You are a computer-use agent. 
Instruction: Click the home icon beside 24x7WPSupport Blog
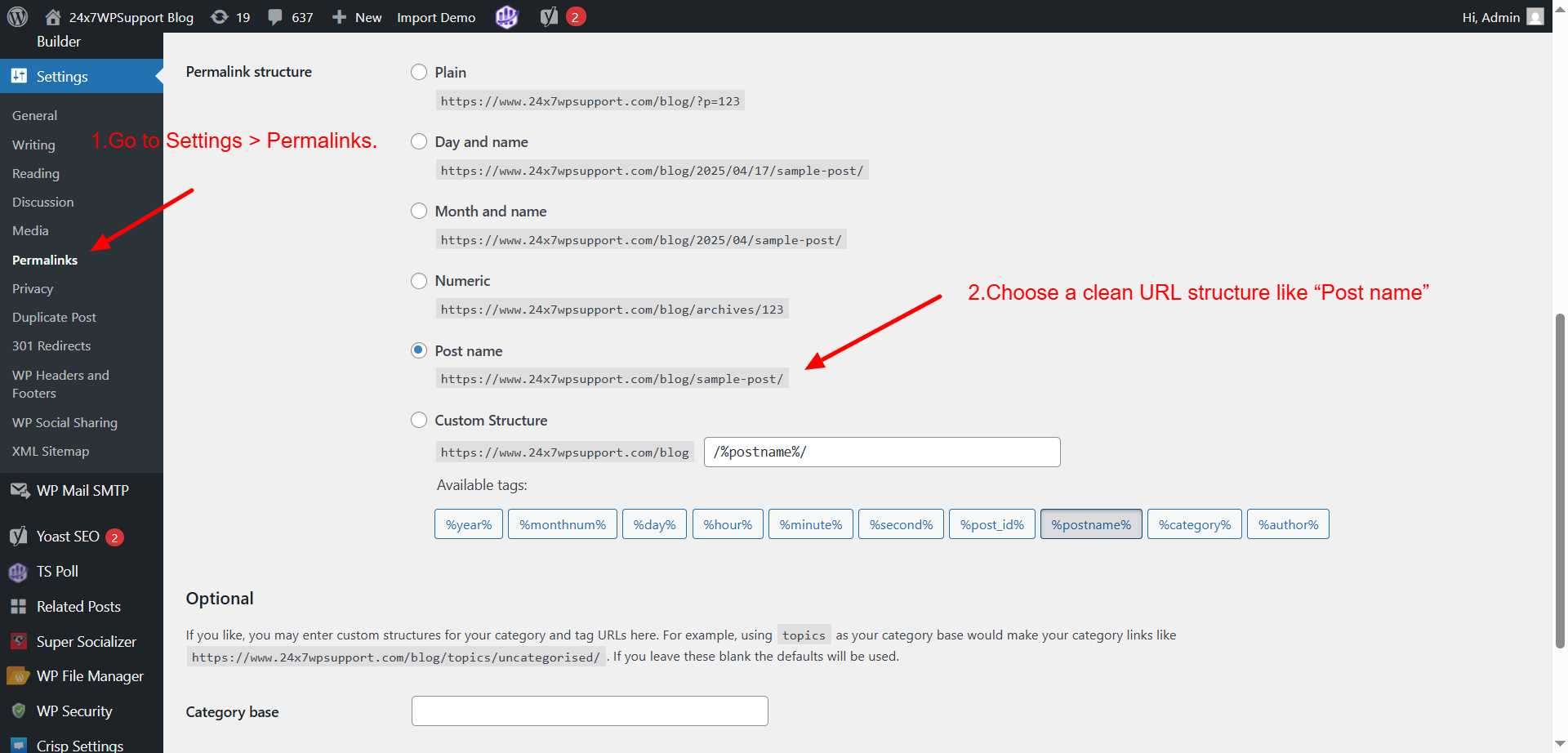pyautogui.click(x=53, y=16)
